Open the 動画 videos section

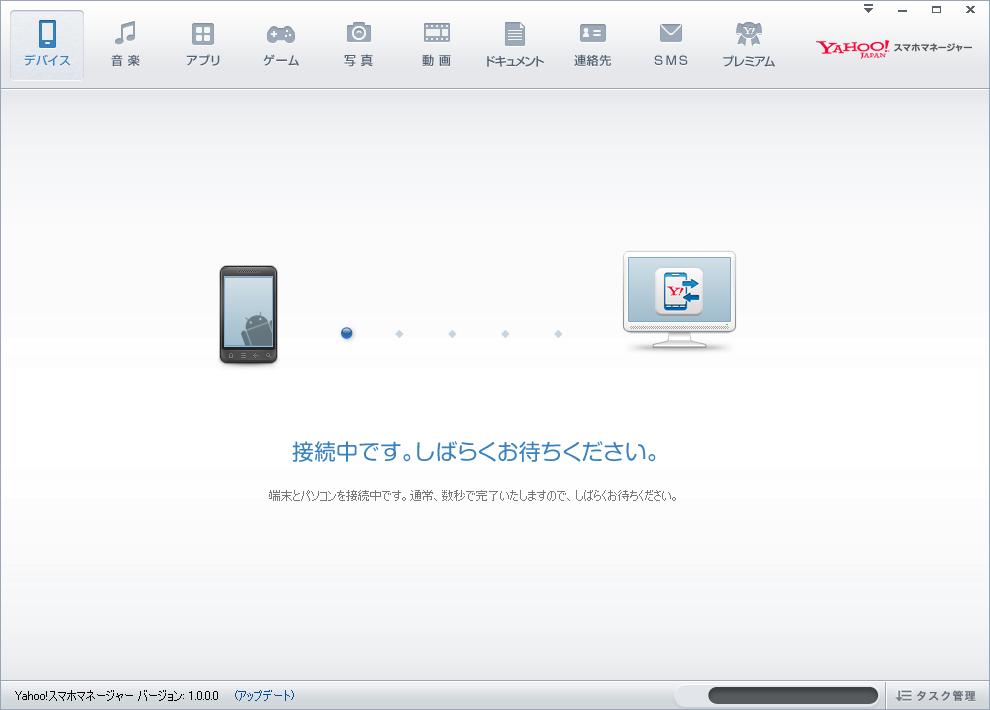pos(437,45)
